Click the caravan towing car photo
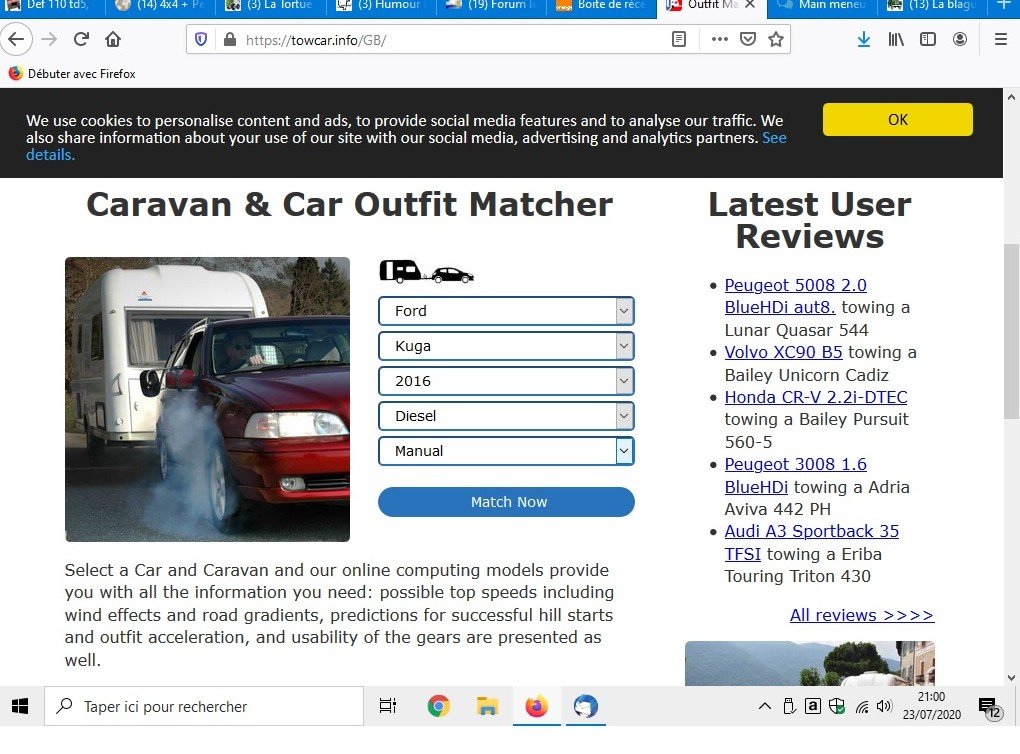The width and height of the screenshot is (1020, 754). 208,399
